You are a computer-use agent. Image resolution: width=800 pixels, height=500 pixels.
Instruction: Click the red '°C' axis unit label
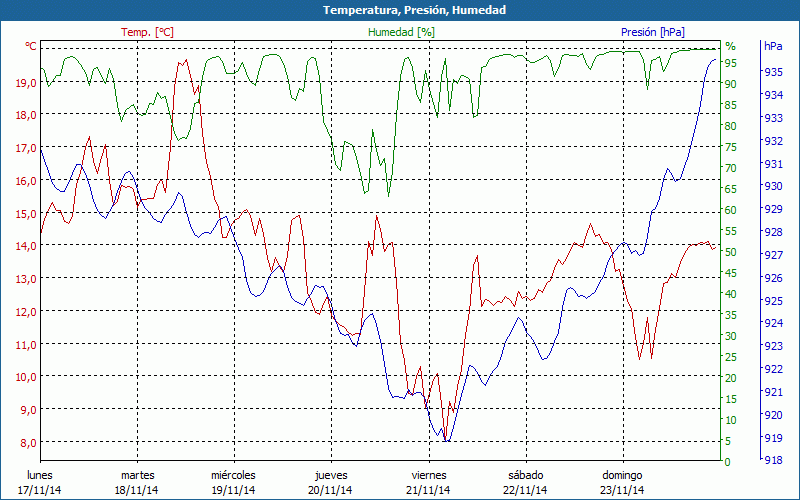(x=31, y=46)
